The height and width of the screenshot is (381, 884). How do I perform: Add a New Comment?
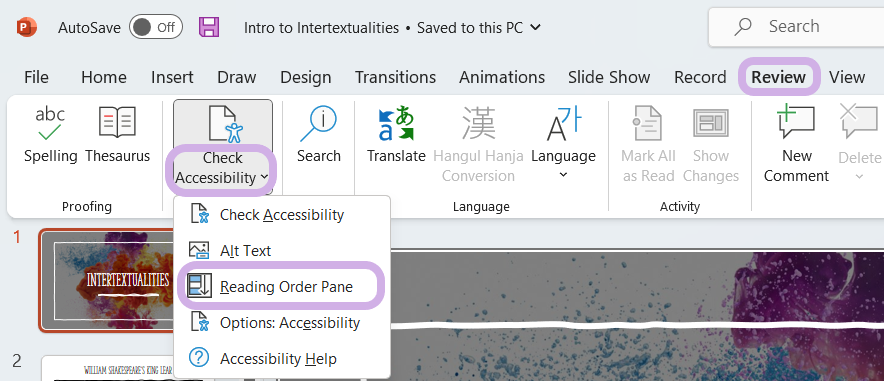pyautogui.click(x=796, y=122)
